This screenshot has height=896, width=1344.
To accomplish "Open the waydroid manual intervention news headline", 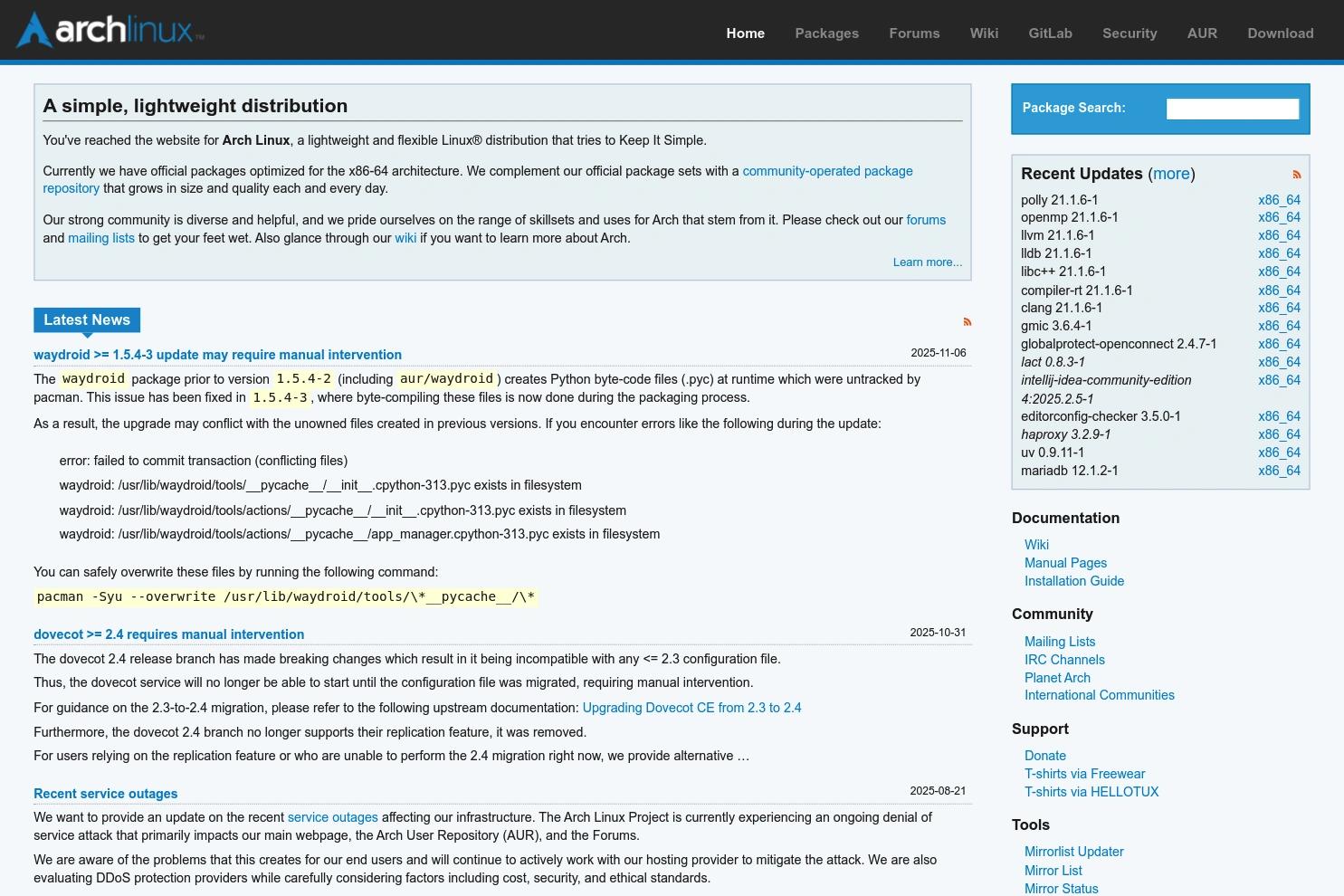I will pyautogui.click(x=217, y=355).
